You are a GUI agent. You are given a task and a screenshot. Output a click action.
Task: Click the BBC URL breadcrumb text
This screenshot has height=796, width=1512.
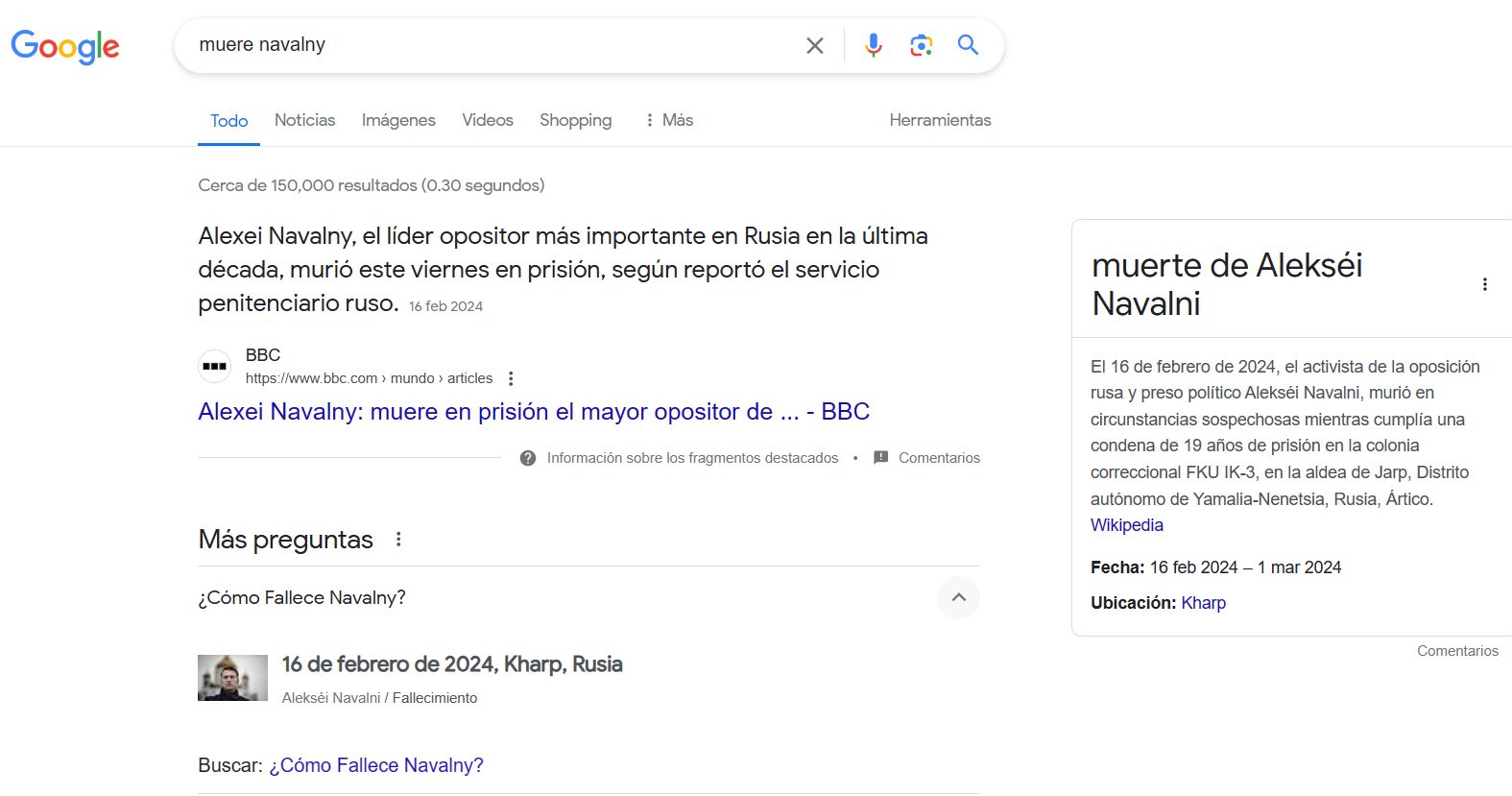tap(369, 378)
